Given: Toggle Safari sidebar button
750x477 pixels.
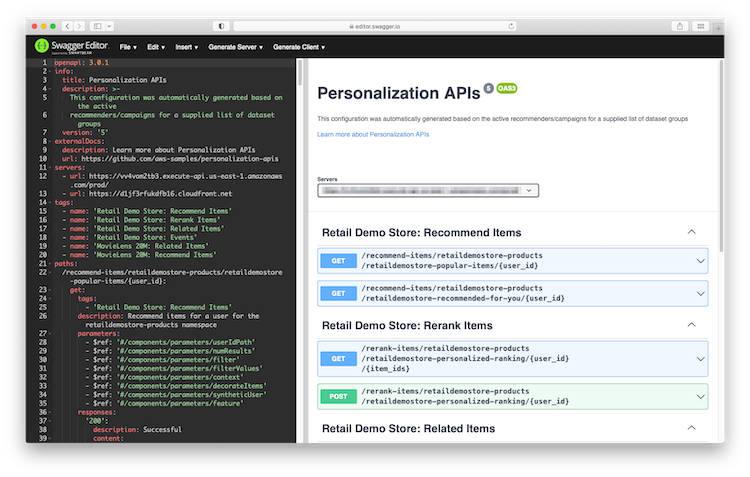Looking at the screenshot, I should [98, 26].
